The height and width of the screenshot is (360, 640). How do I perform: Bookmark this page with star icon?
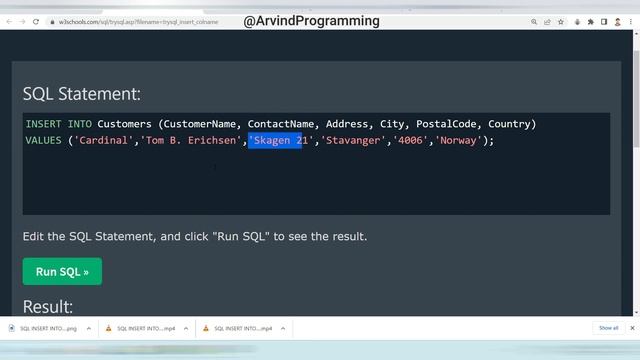(561, 22)
